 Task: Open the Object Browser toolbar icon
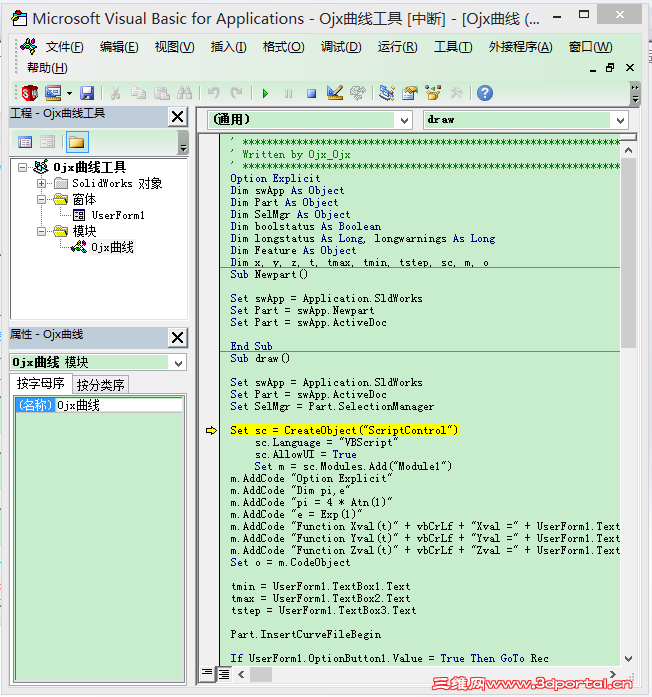point(433,93)
